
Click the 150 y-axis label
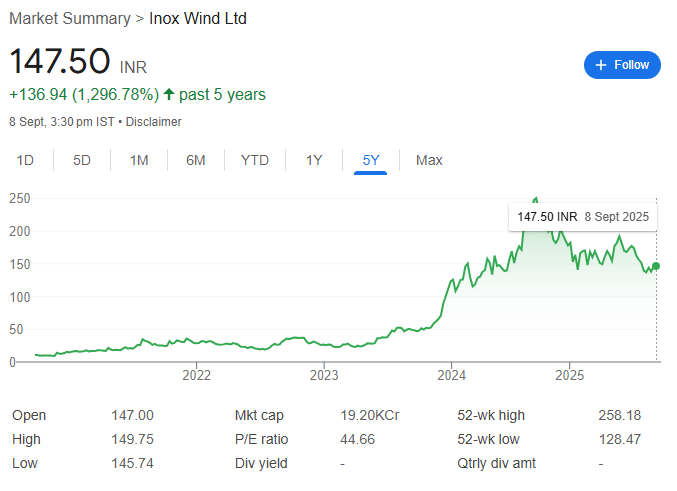tap(20, 264)
